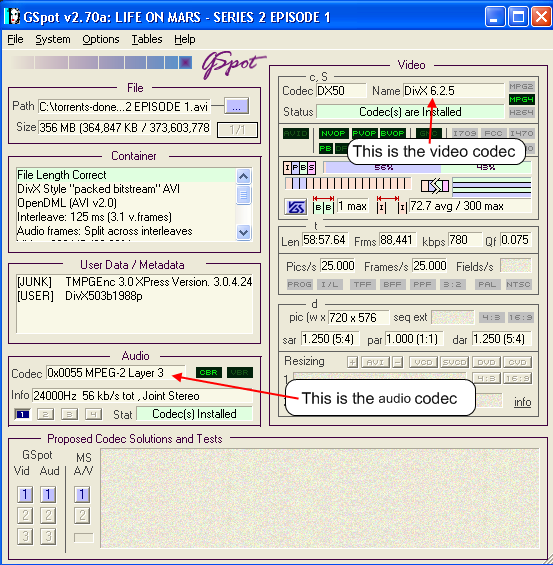Click the PROG scan indicator
This screenshot has width=553, height=565.
[299, 285]
